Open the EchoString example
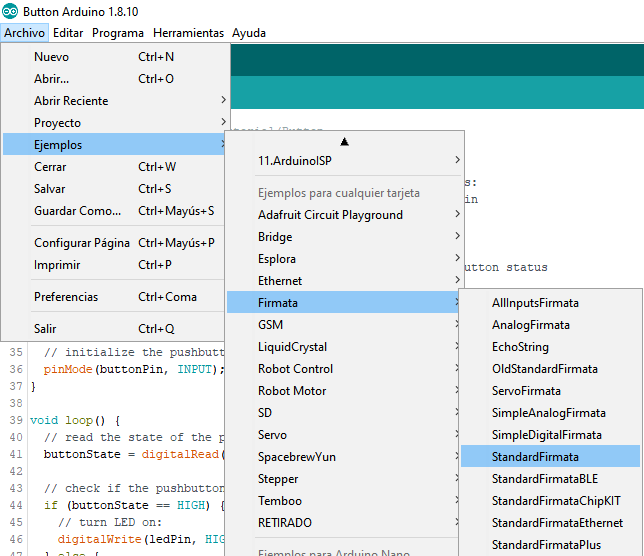The height and width of the screenshot is (556, 644). click(550, 347)
